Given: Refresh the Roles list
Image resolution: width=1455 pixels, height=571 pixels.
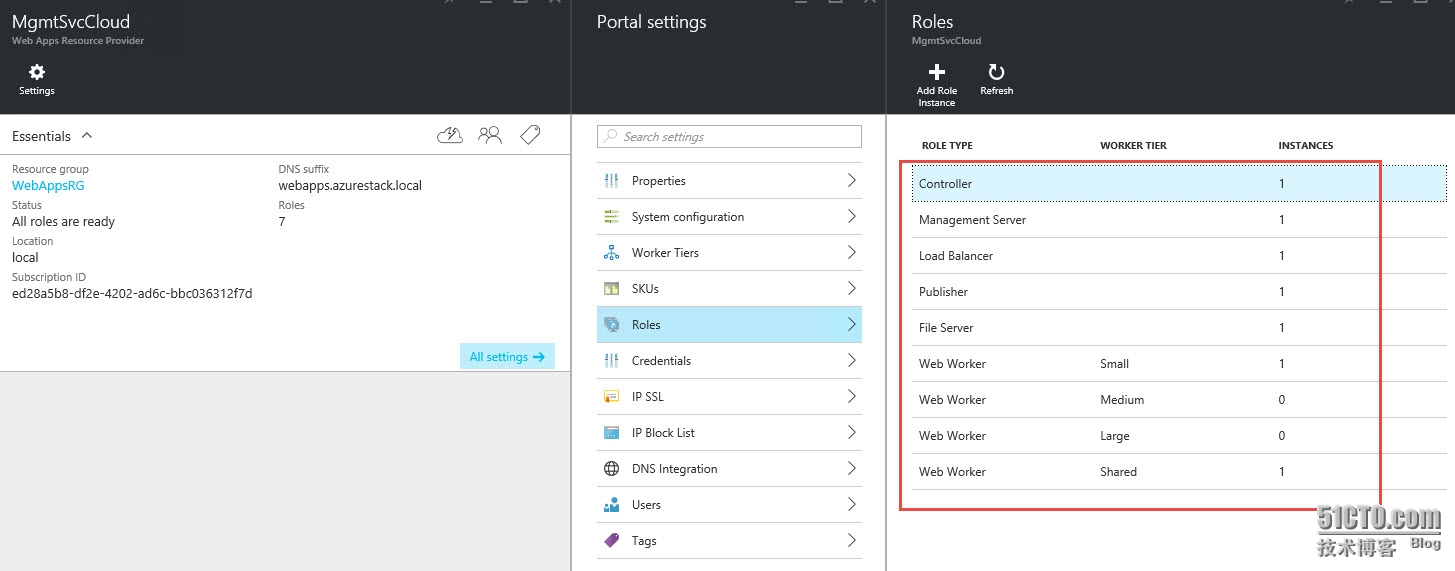Looking at the screenshot, I should coord(996,72).
